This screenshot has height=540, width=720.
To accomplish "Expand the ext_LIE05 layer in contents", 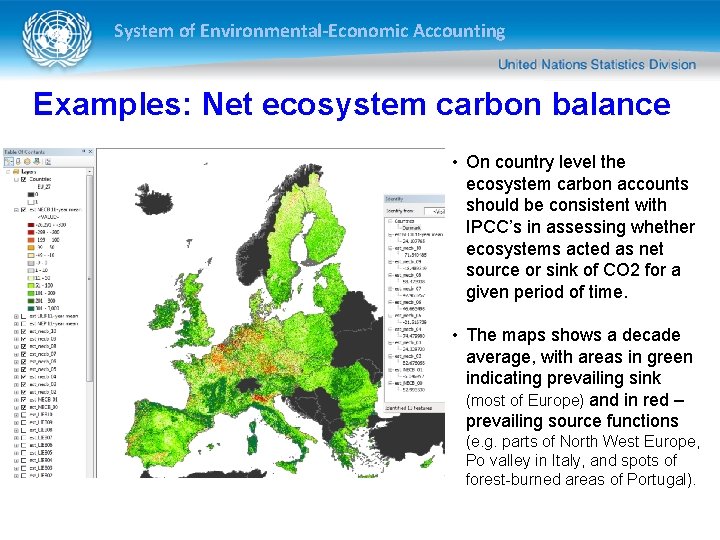I will [x=16, y=453].
